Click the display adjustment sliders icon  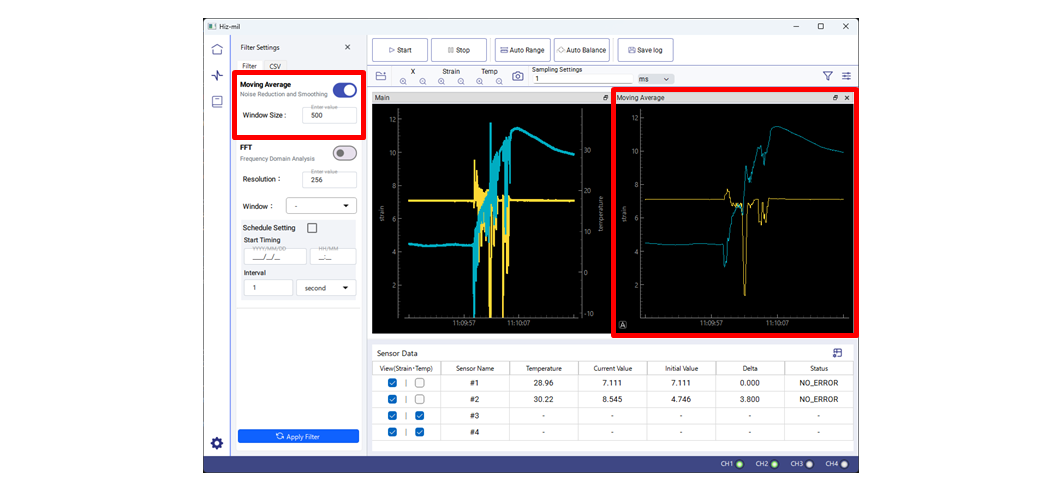point(846,76)
